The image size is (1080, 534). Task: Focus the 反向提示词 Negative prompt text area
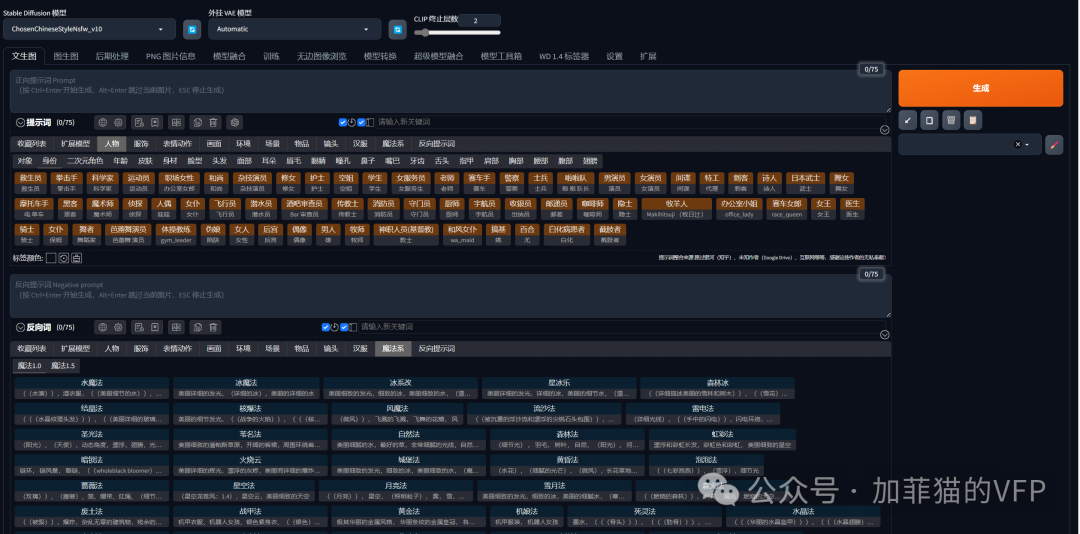(x=450, y=296)
